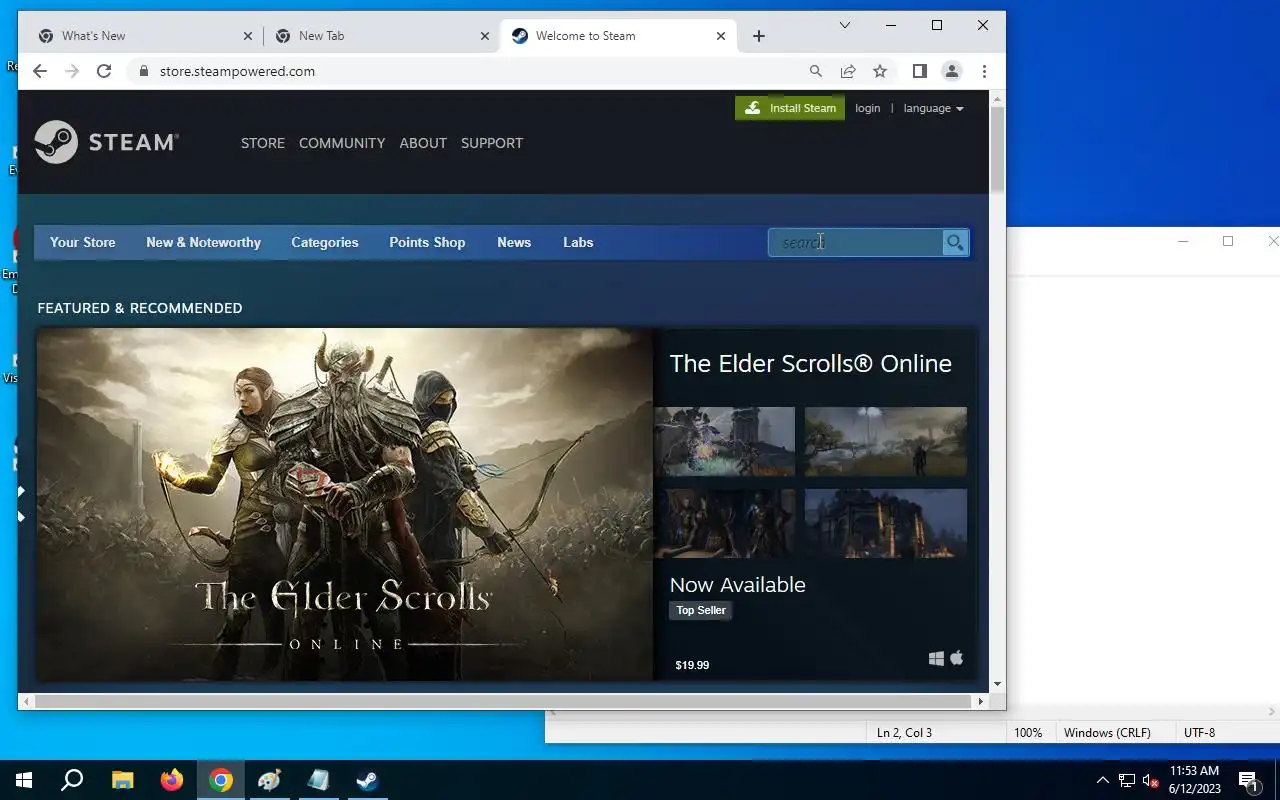This screenshot has height=800, width=1280.
Task: Open Steam app from the taskbar
Action: pyautogui.click(x=367, y=780)
